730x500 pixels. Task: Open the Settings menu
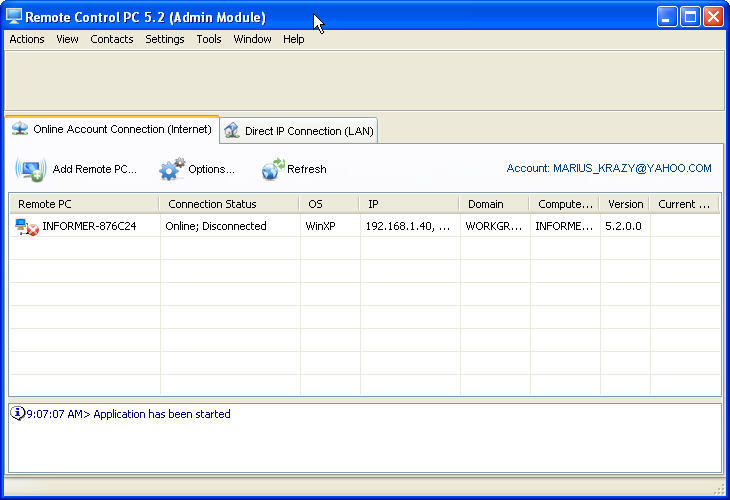tap(165, 39)
